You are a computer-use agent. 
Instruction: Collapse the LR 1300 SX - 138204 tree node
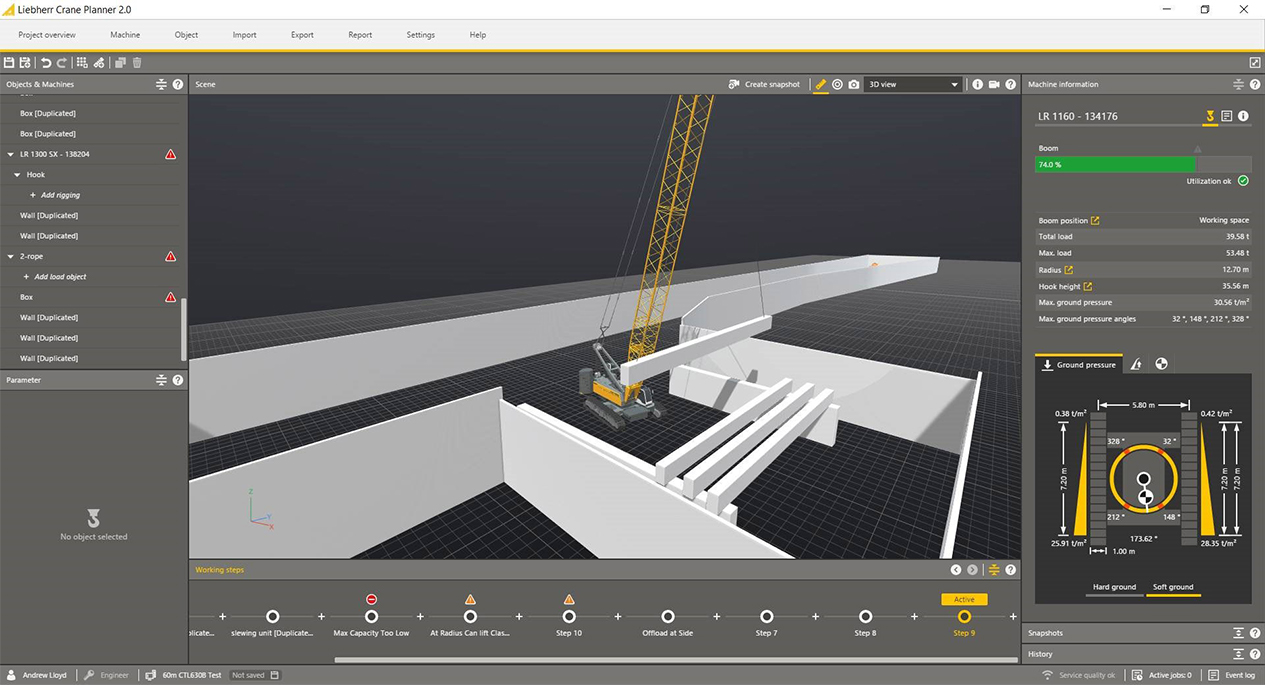point(11,155)
